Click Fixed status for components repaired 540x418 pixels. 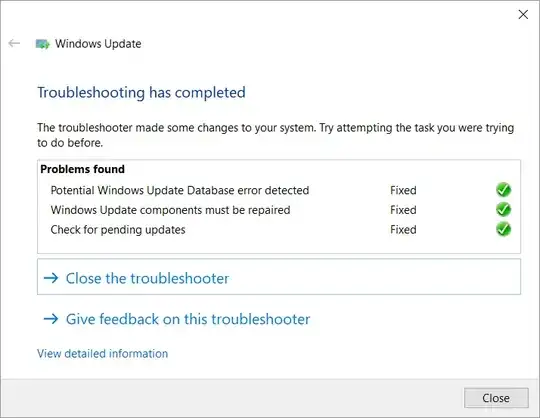(403, 210)
